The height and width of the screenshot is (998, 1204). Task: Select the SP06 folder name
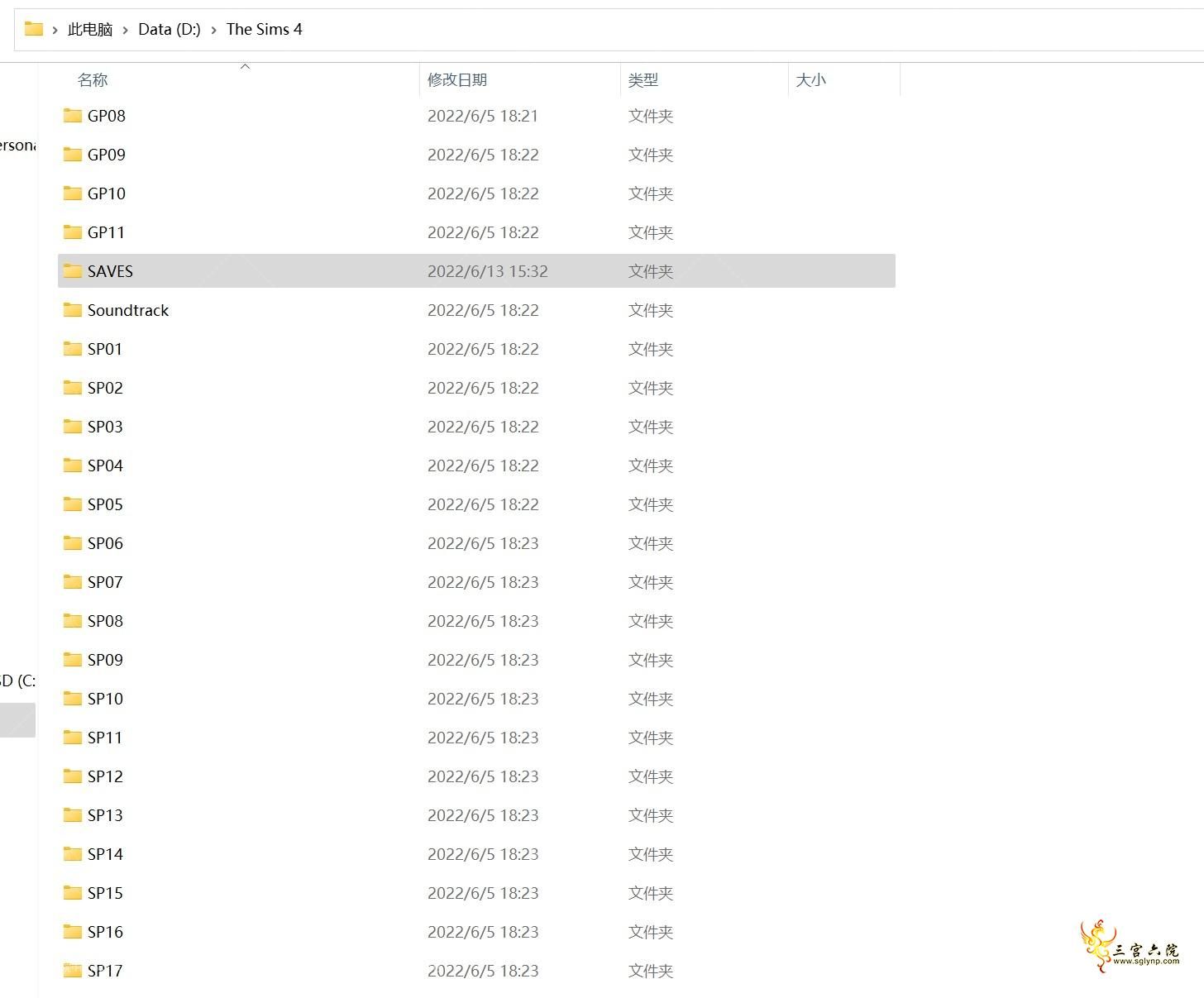[x=105, y=543]
